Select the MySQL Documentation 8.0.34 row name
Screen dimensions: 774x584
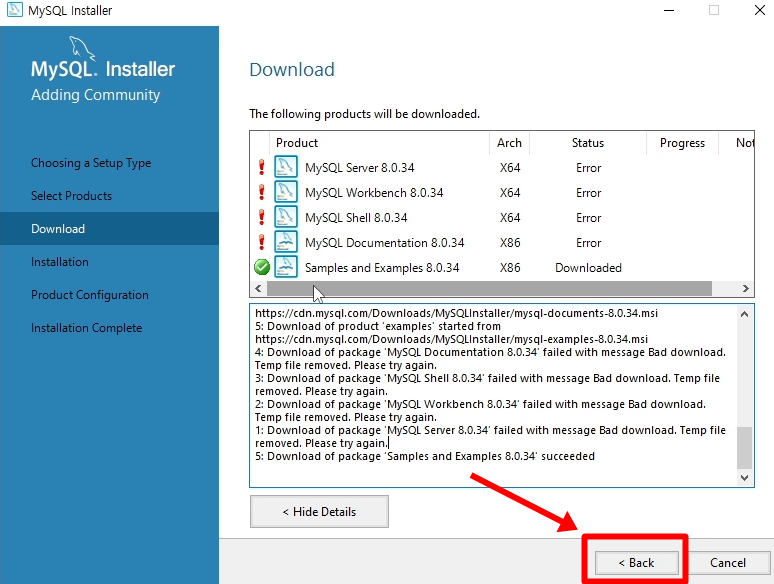[x=385, y=243]
